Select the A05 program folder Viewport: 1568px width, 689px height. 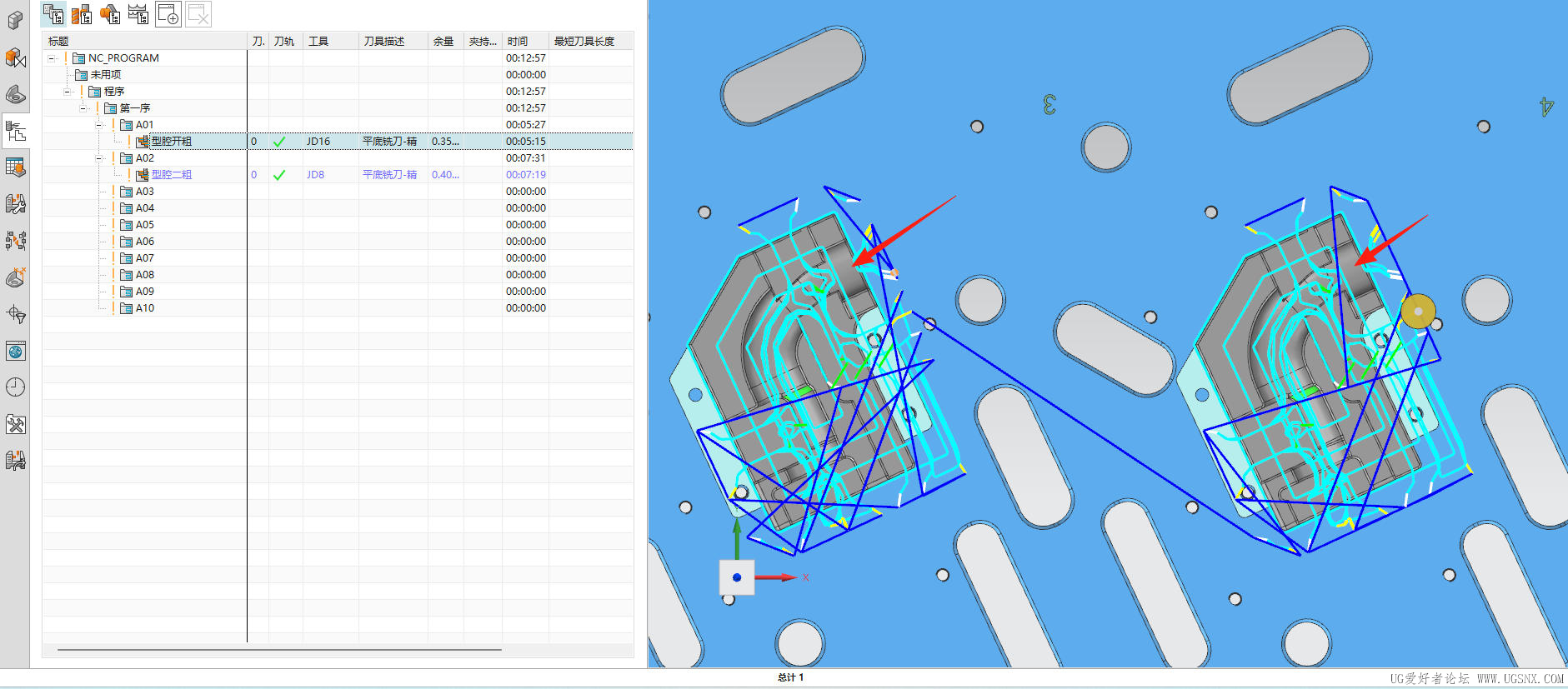[x=144, y=225]
